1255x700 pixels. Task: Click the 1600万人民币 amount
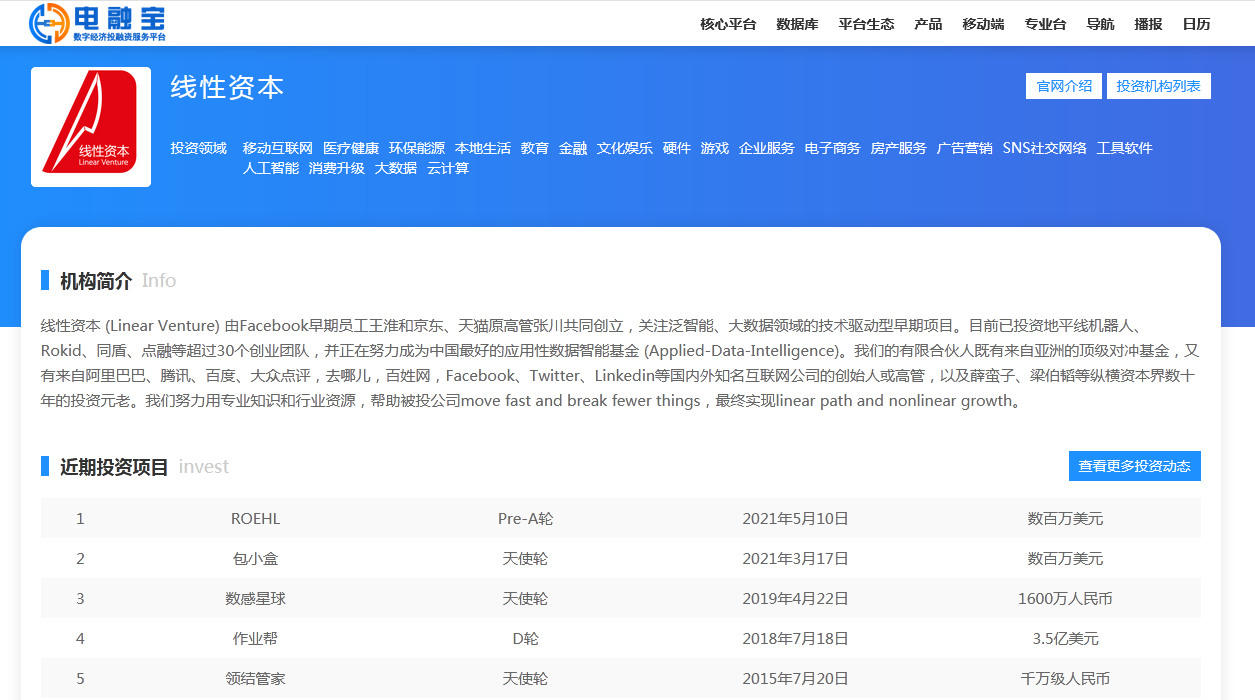pyautogui.click(x=1065, y=599)
